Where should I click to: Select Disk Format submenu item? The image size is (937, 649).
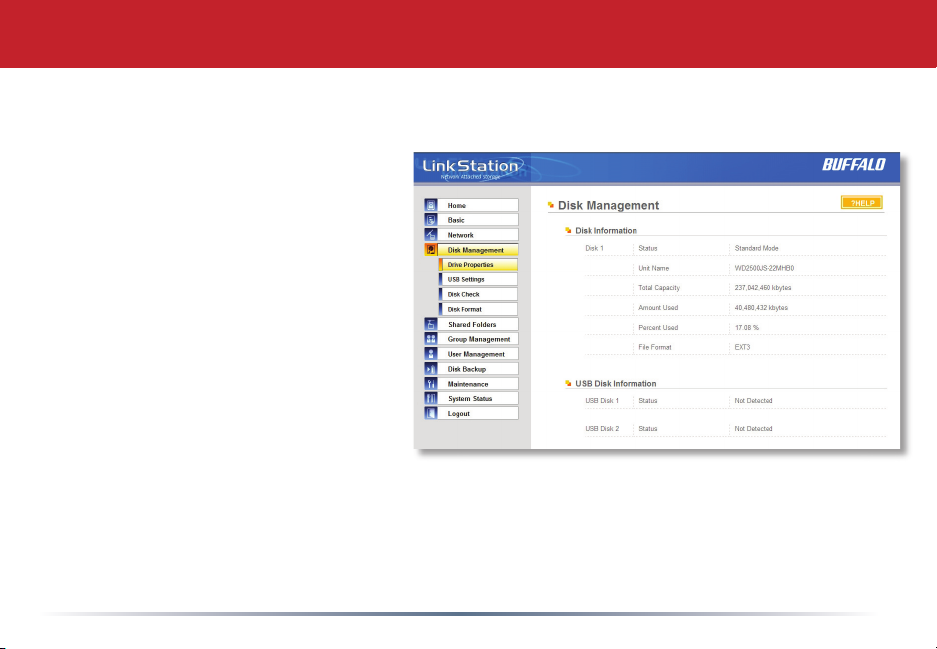pos(479,309)
